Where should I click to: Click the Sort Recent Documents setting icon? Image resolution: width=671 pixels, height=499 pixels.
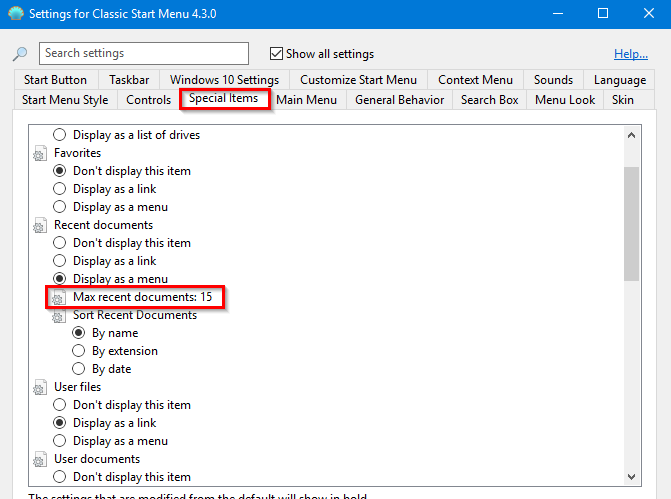60,315
